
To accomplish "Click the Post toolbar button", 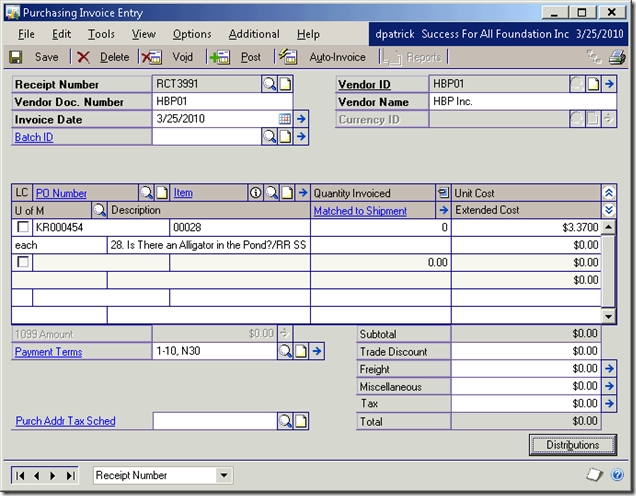I will [x=236, y=57].
